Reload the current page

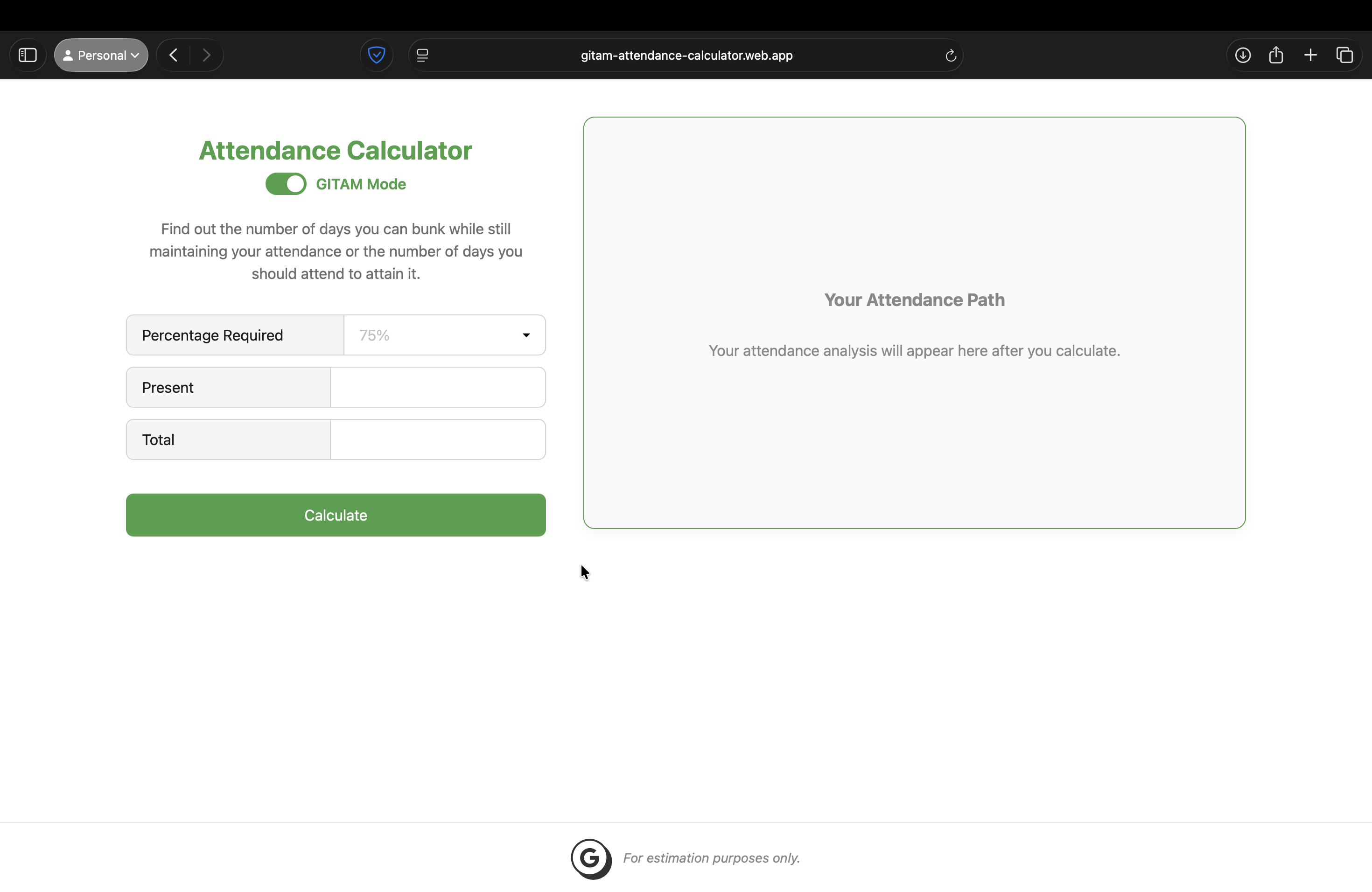(951, 56)
